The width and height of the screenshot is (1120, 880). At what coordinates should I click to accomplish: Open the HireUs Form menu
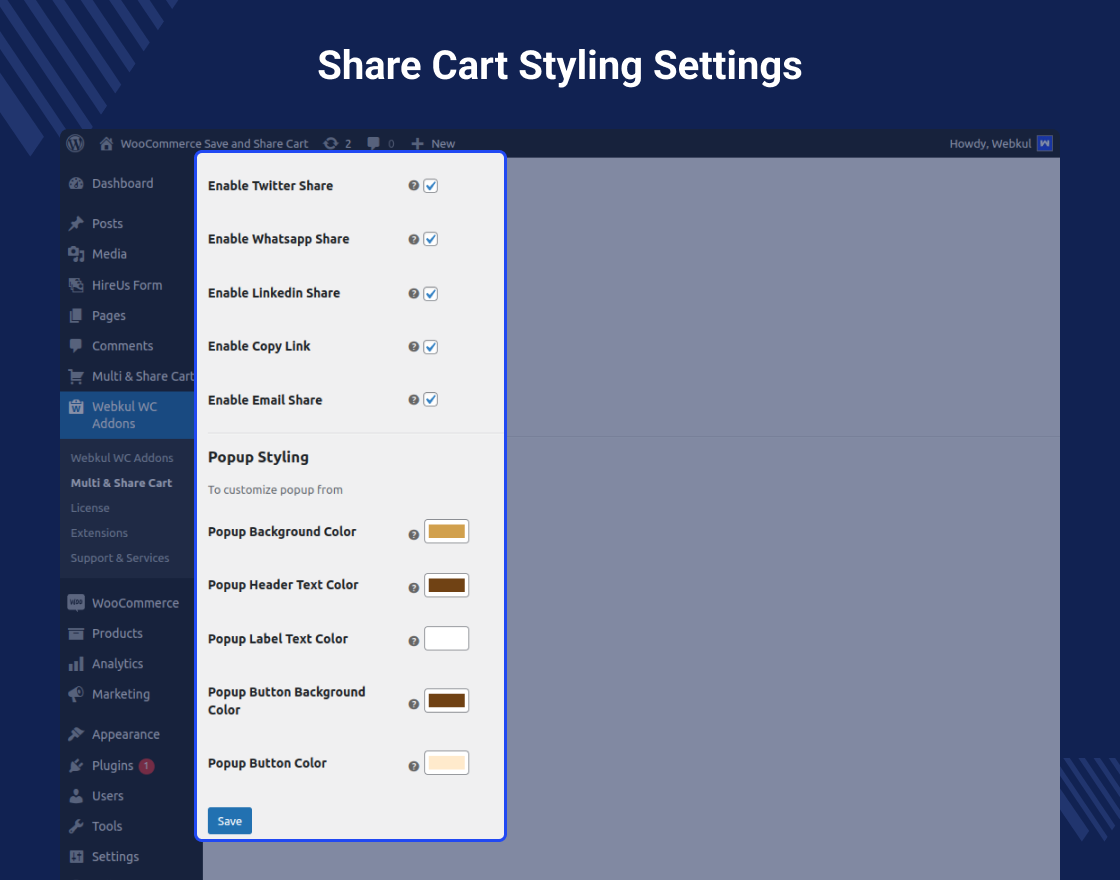pyautogui.click(x=127, y=285)
